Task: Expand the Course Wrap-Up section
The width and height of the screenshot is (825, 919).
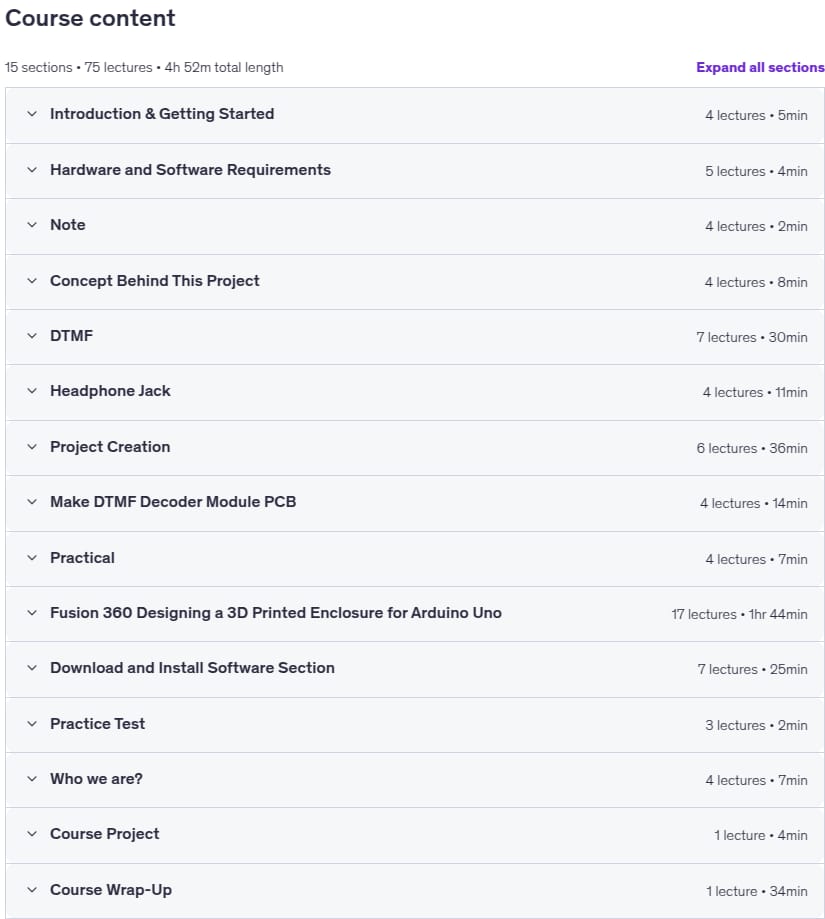Action: (415, 890)
